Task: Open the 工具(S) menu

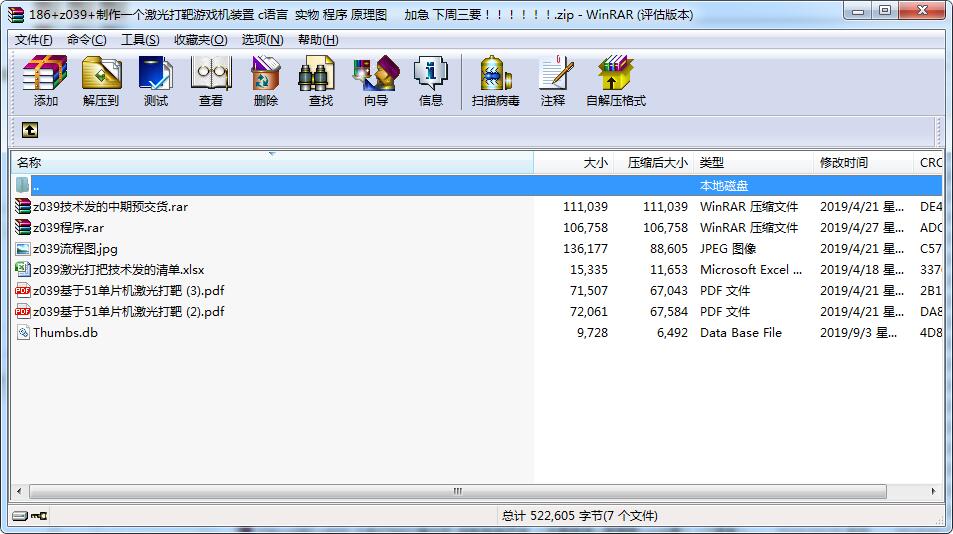Action: point(140,39)
